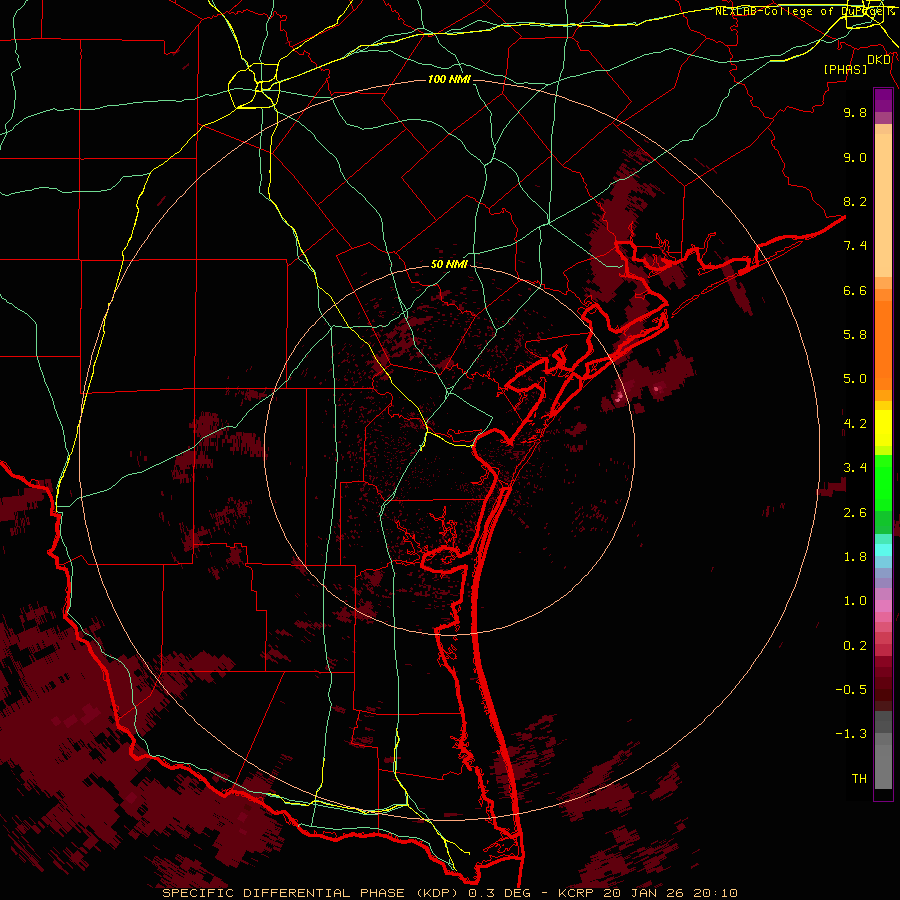
Task: Click "SPECIFIC DIFFERENTIAL PHASE (KDP)" in the caption
Action: point(312,893)
